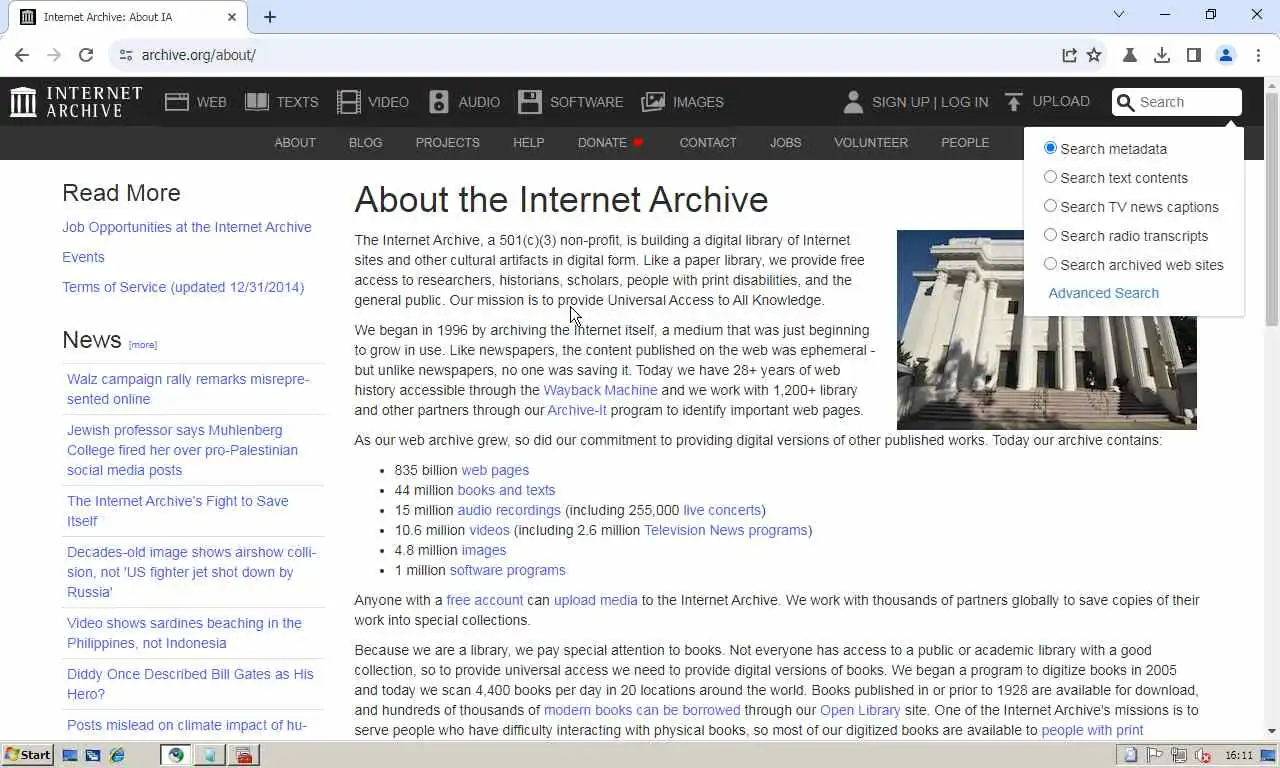
Task: Open the Chrome profile avatar
Action: pyautogui.click(x=1226, y=55)
